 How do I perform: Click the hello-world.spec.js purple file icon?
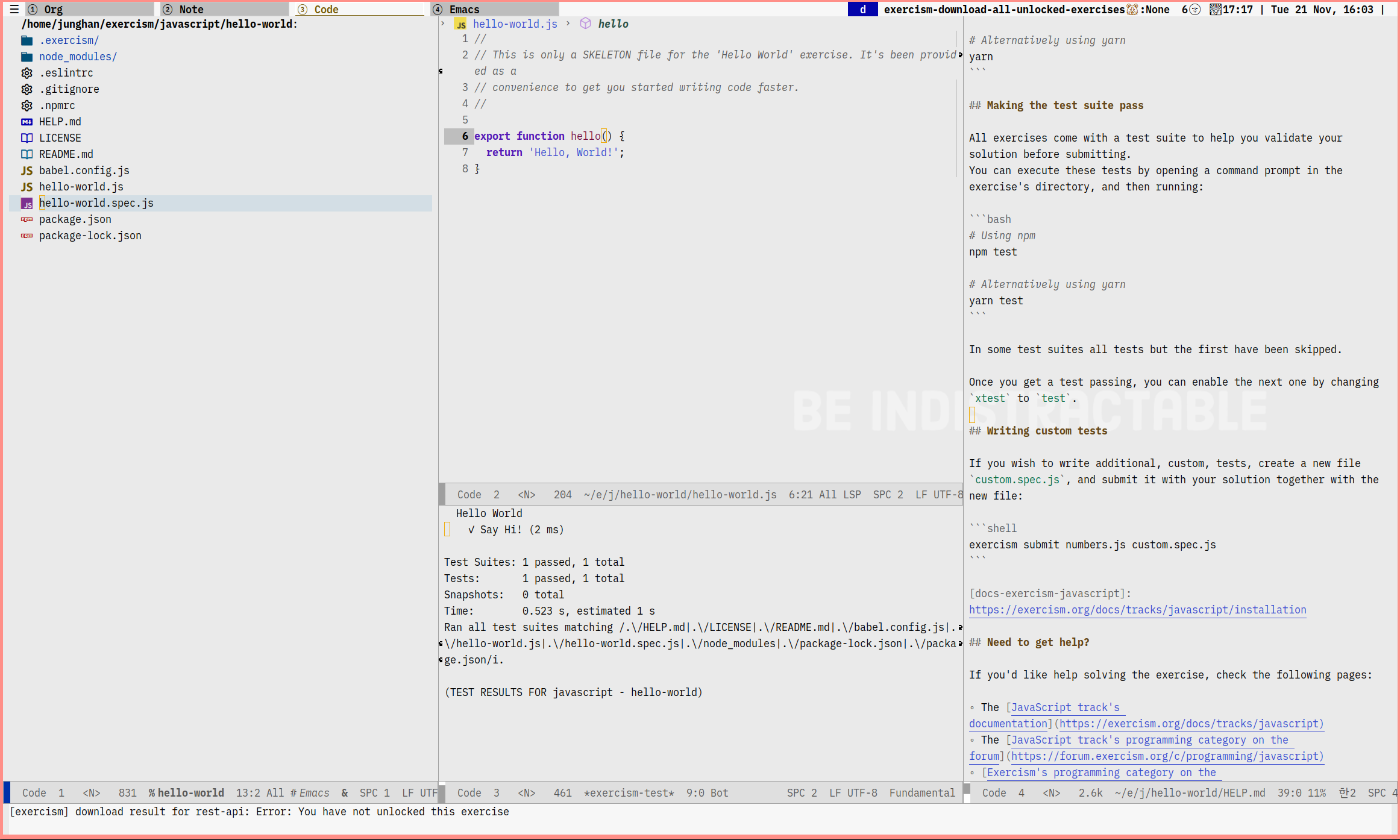pyautogui.click(x=27, y=203)
